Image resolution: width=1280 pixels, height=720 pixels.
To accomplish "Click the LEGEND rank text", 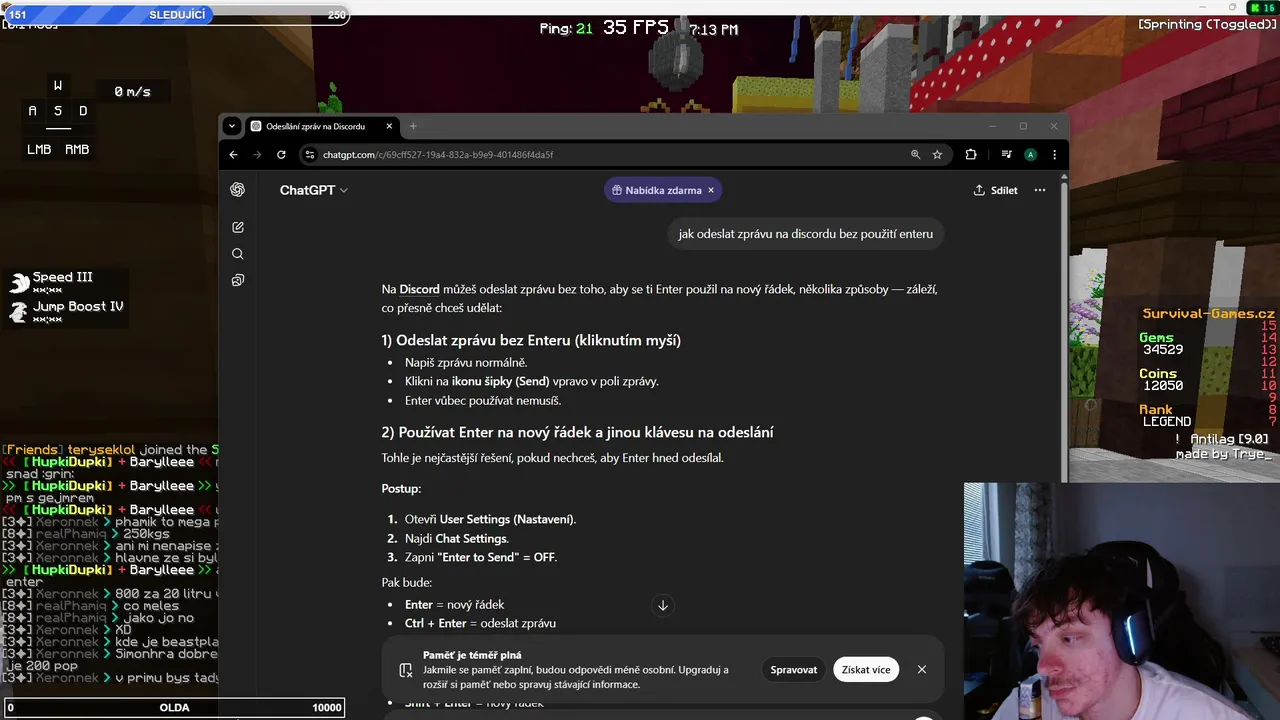I will tap(1167, 422).
